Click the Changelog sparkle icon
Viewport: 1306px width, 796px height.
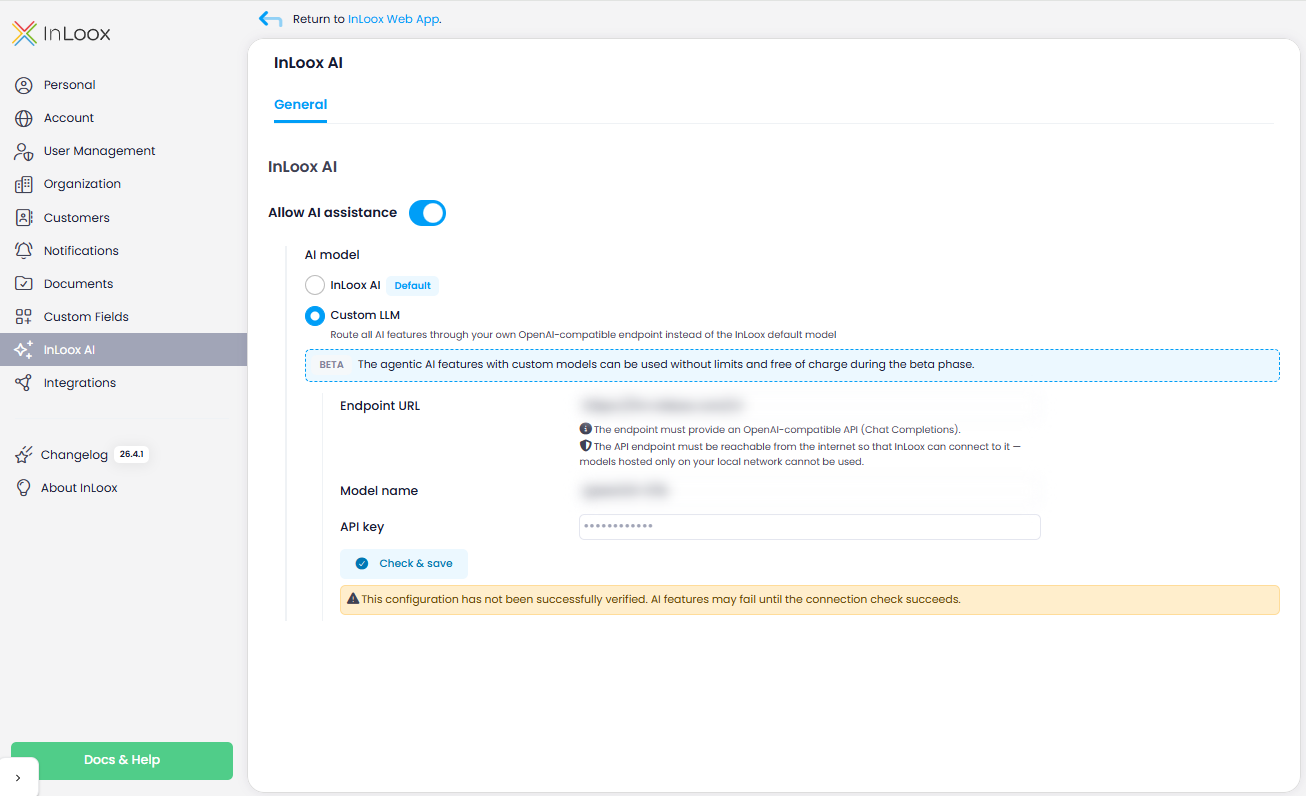tap(24, 455)
